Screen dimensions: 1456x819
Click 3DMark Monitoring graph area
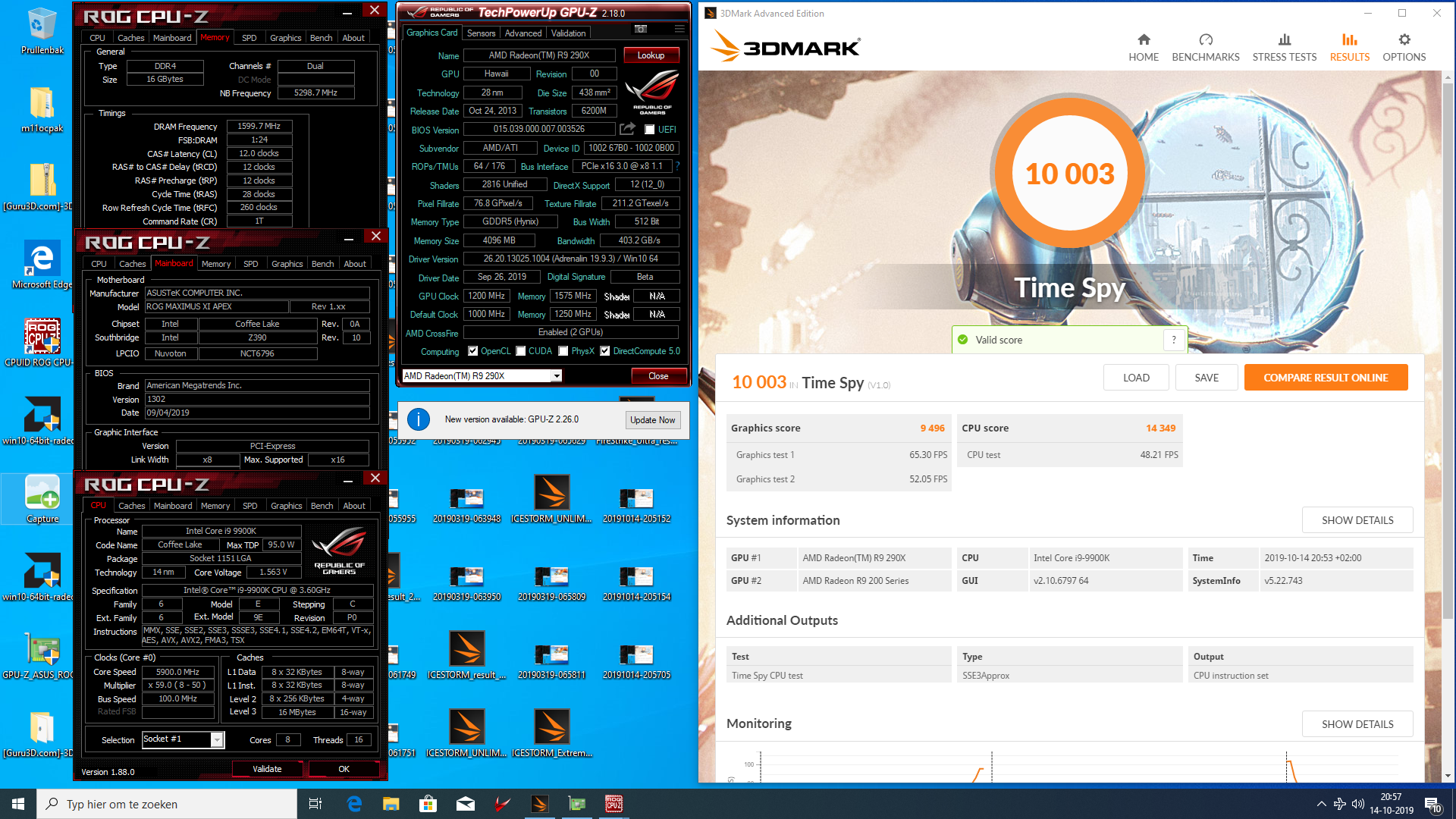1069,766
